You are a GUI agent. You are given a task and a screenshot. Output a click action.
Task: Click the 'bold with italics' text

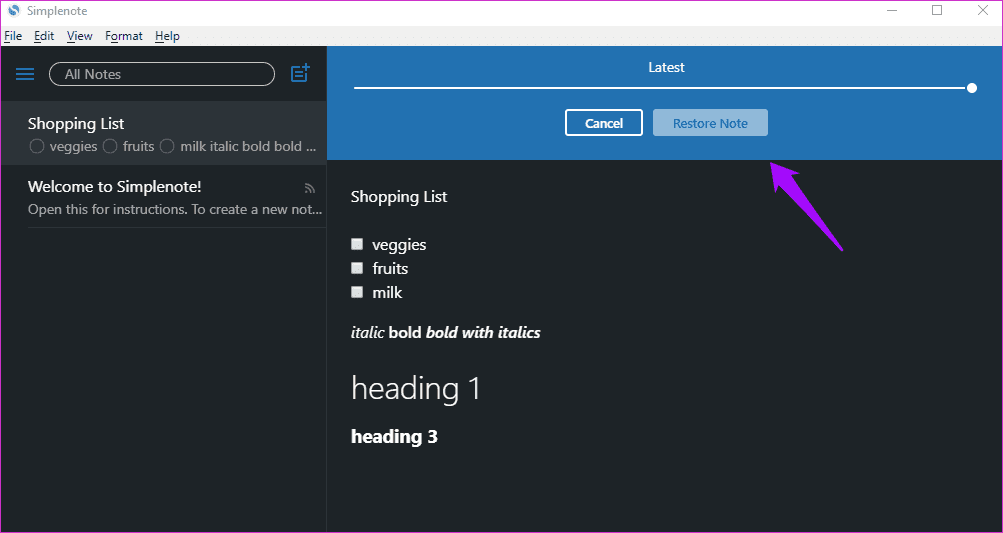pos(483,333)
